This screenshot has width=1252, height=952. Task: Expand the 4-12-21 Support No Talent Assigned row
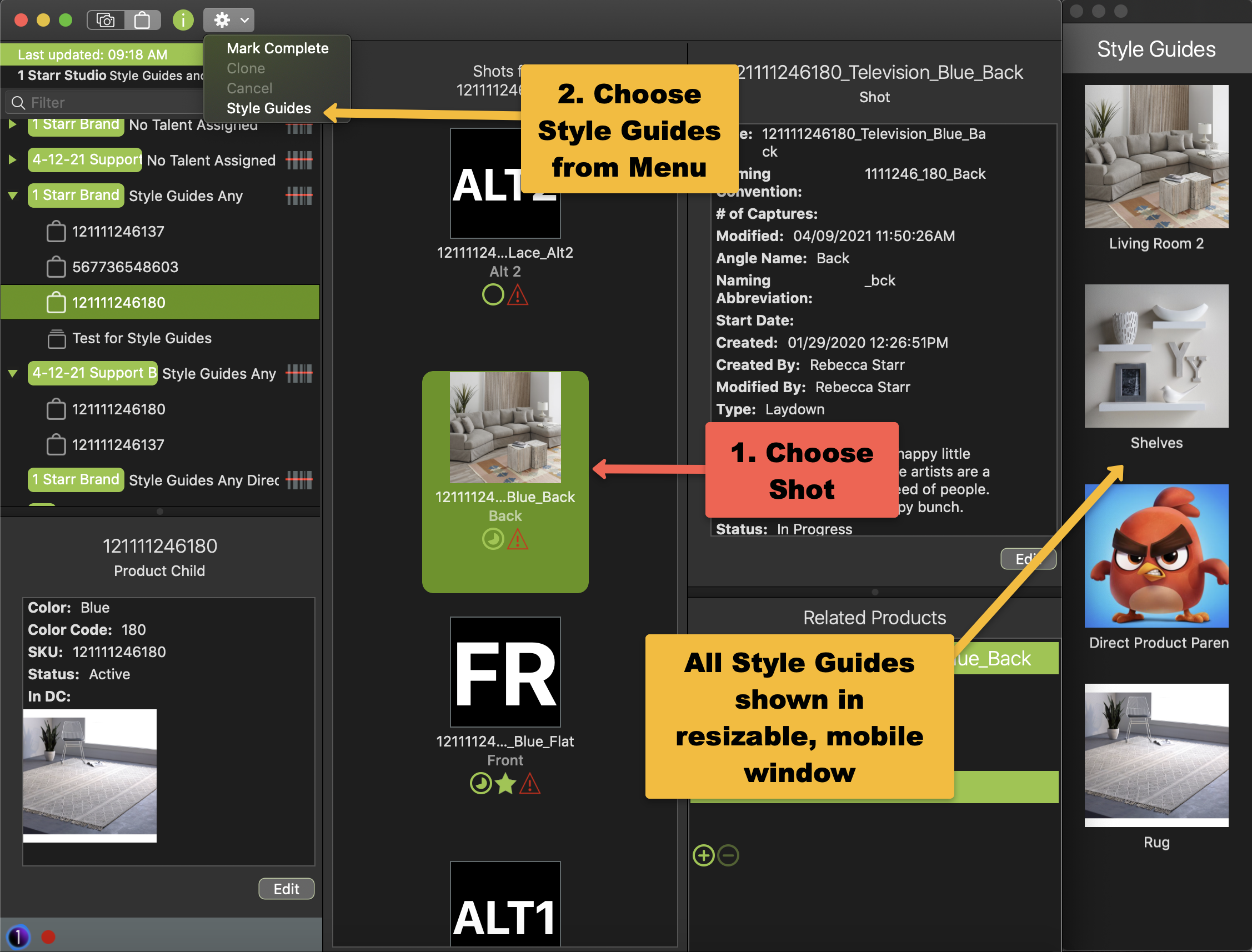(13, 161)
